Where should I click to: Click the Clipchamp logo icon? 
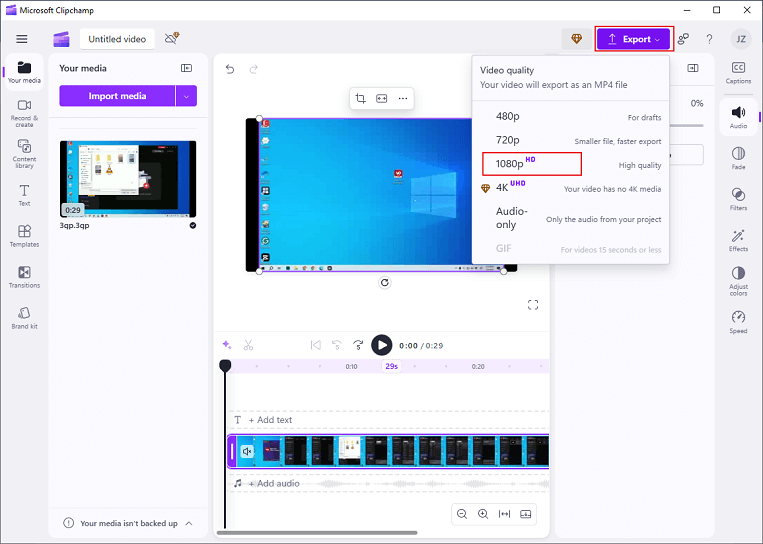(61, 39)
